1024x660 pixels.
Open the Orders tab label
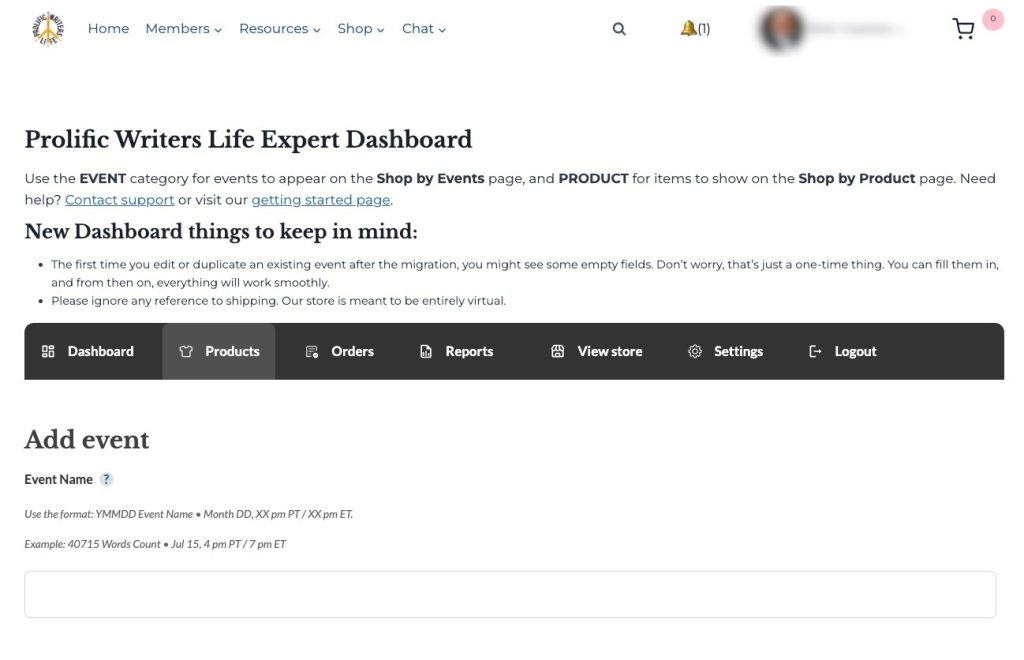click(x=352, y=351)
